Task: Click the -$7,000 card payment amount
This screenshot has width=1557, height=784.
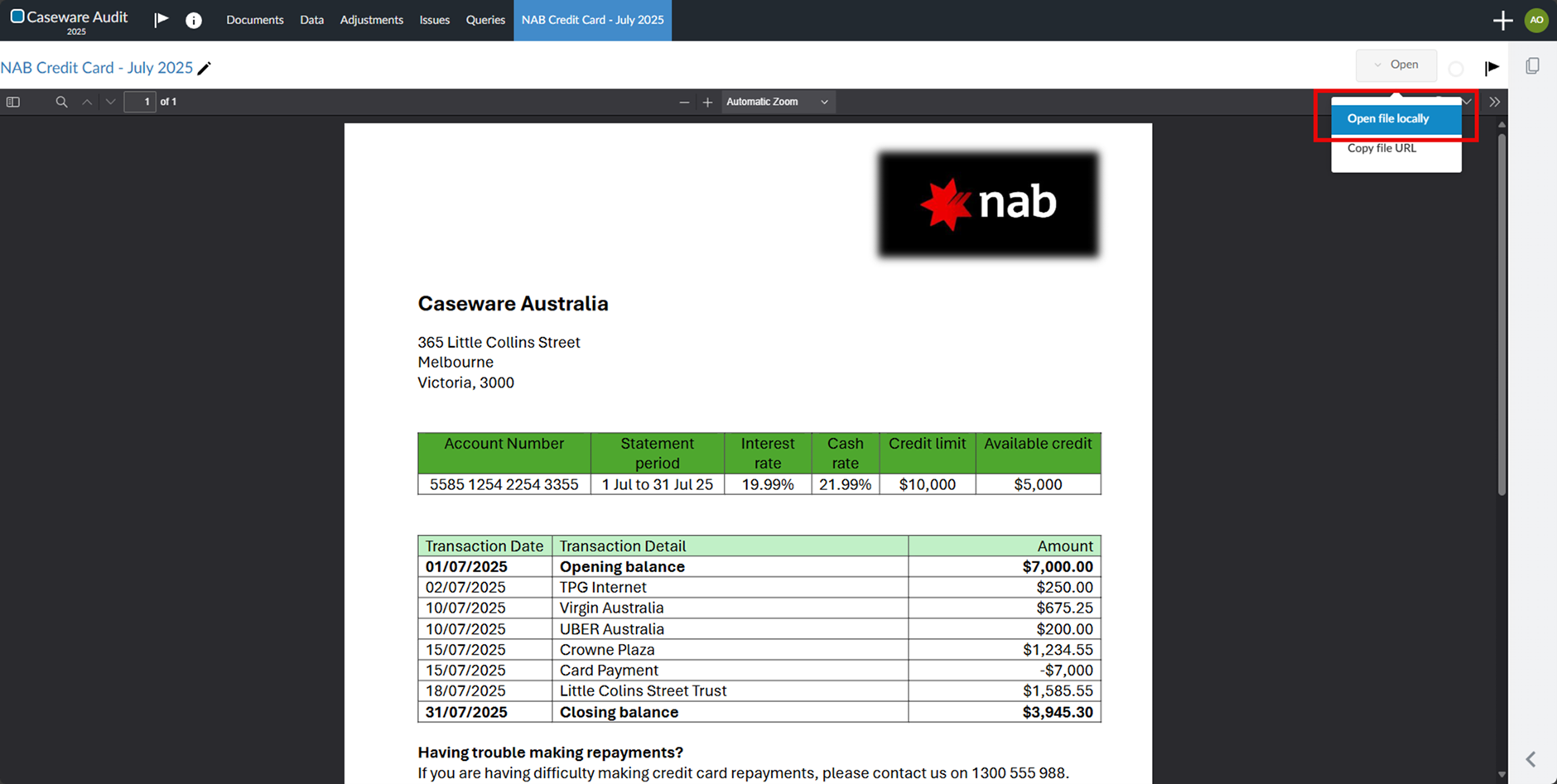Action: (1067, 671)
